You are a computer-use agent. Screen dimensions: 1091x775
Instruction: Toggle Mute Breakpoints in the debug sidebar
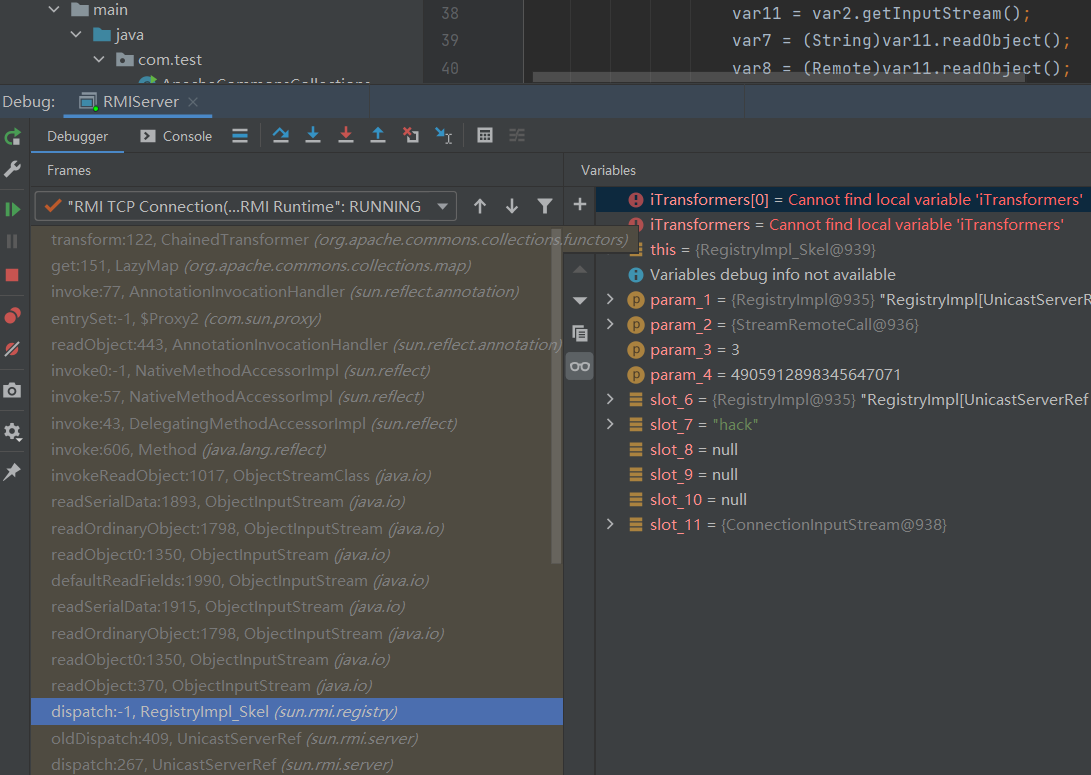tap(13, 349)
